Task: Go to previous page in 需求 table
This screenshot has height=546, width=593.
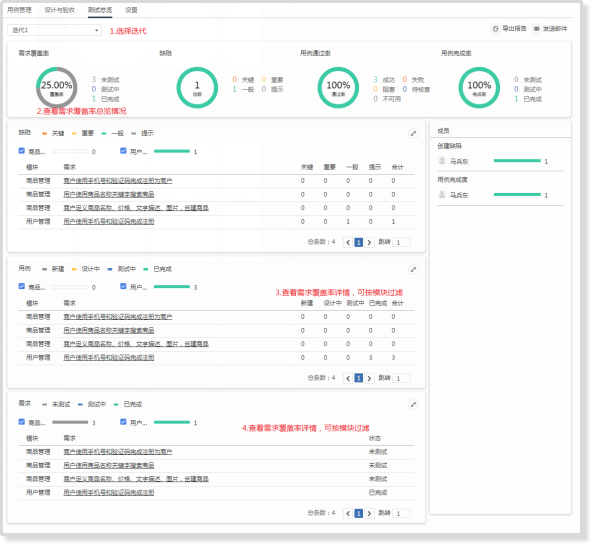Action: (x=348, y=513)
